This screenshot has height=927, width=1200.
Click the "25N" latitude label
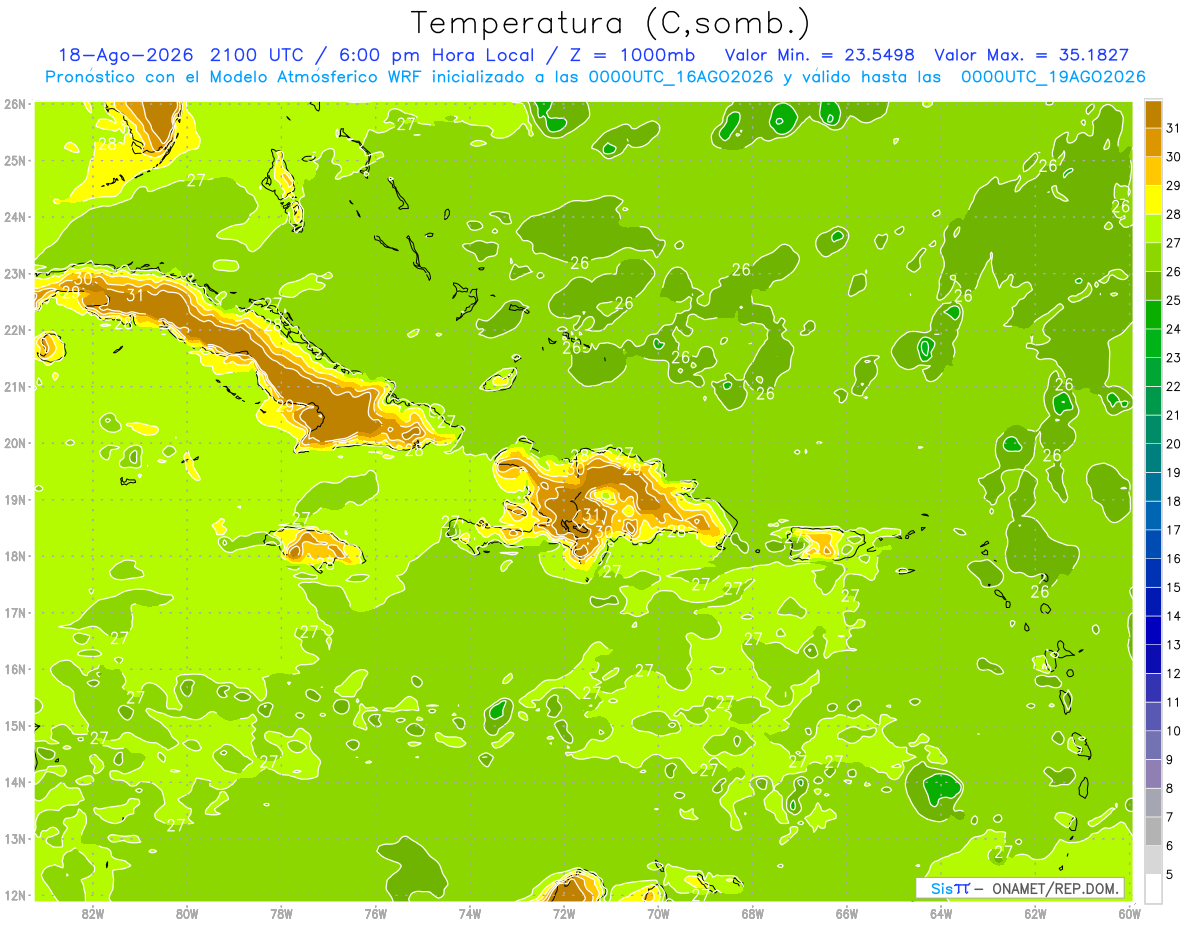pyautogui.click(x=15, y=160)
